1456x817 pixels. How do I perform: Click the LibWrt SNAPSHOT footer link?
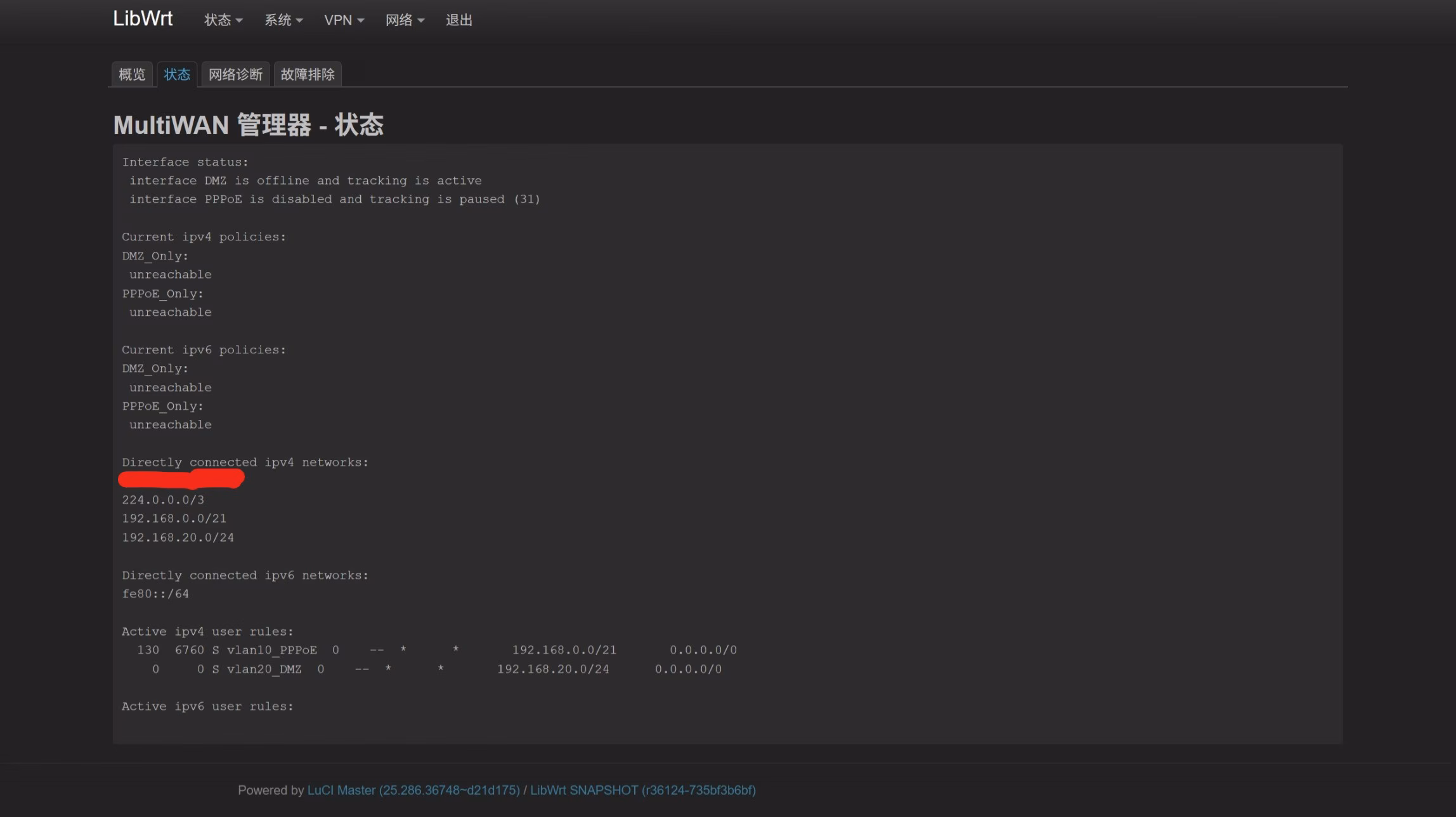(x=642, y=790)
